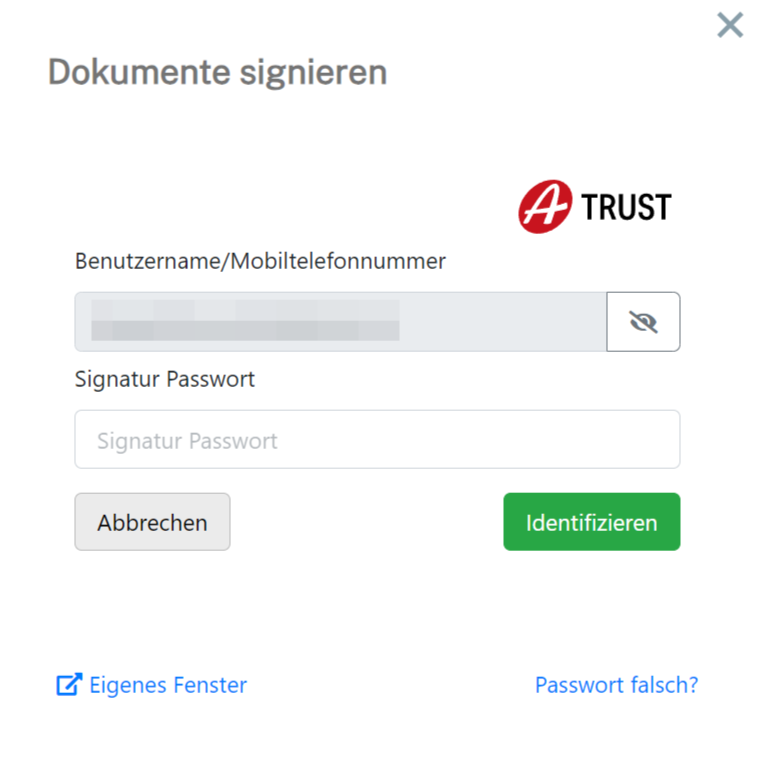
Task: Click the Dokumente signieren heading
Action: (x=217, y=72)
